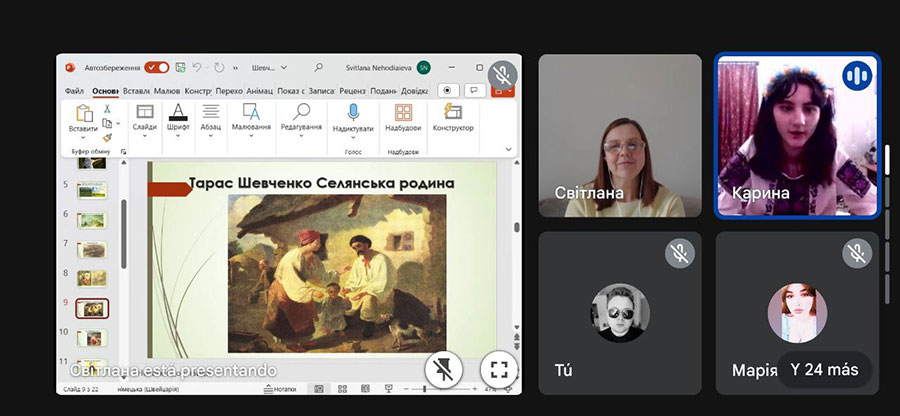The image size is (900, 416).
Task: Select the Format Painter brush
Action: point(107,138)
